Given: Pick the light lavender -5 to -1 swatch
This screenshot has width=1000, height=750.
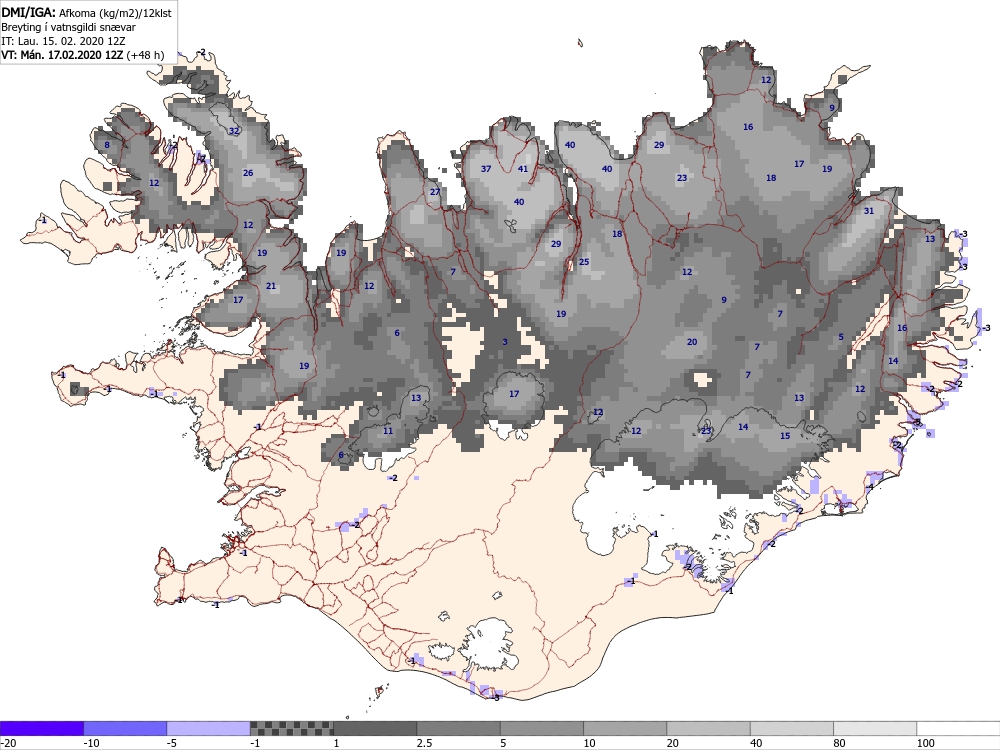Looking at the screenshot, I should (x=209, y=728).
